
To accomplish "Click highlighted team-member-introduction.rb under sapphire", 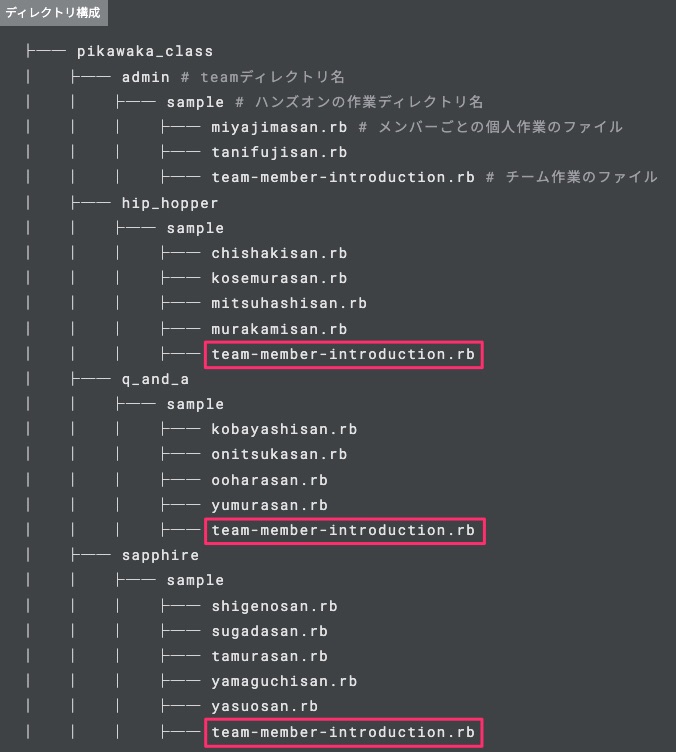I will click(343, 732).
